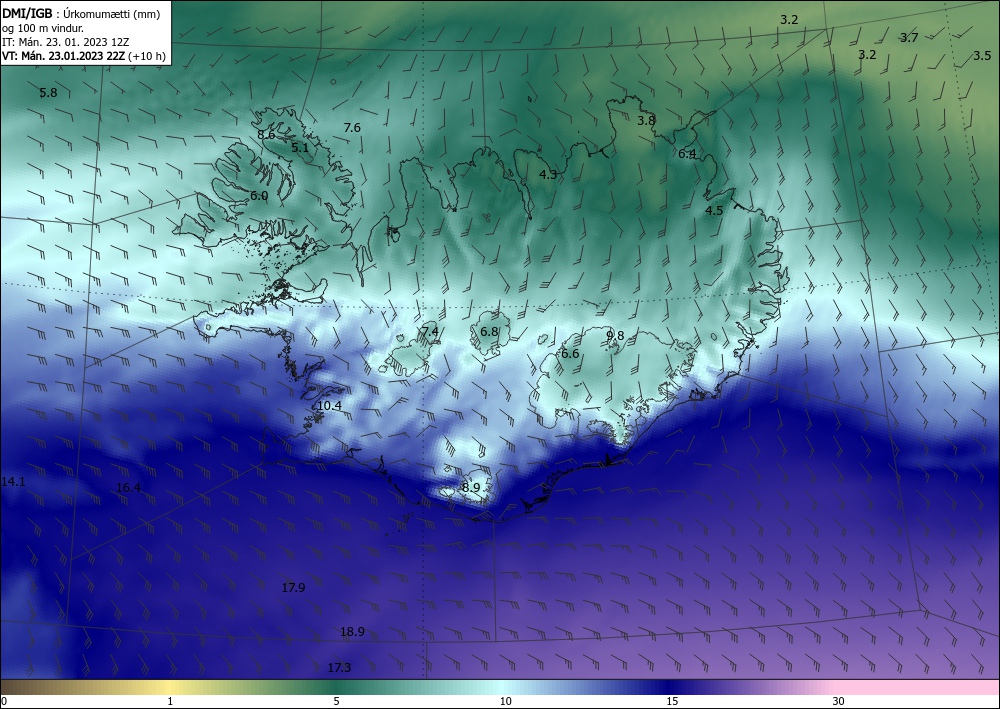Image resolution: width=1000 pixels, height=709 pixels.
Task: Click the 16.4 value label
Action: tap(128, 488)
